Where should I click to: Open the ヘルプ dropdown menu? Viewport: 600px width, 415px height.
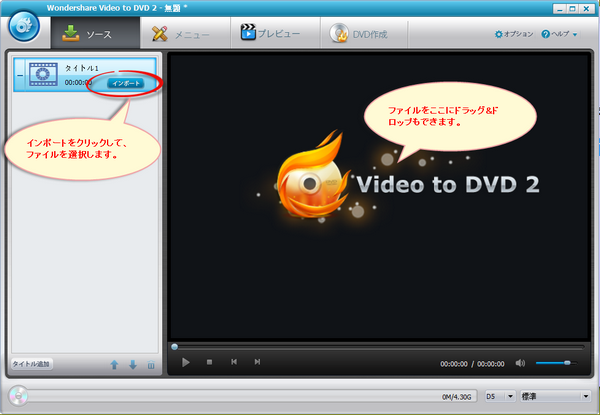pos(559,34)
